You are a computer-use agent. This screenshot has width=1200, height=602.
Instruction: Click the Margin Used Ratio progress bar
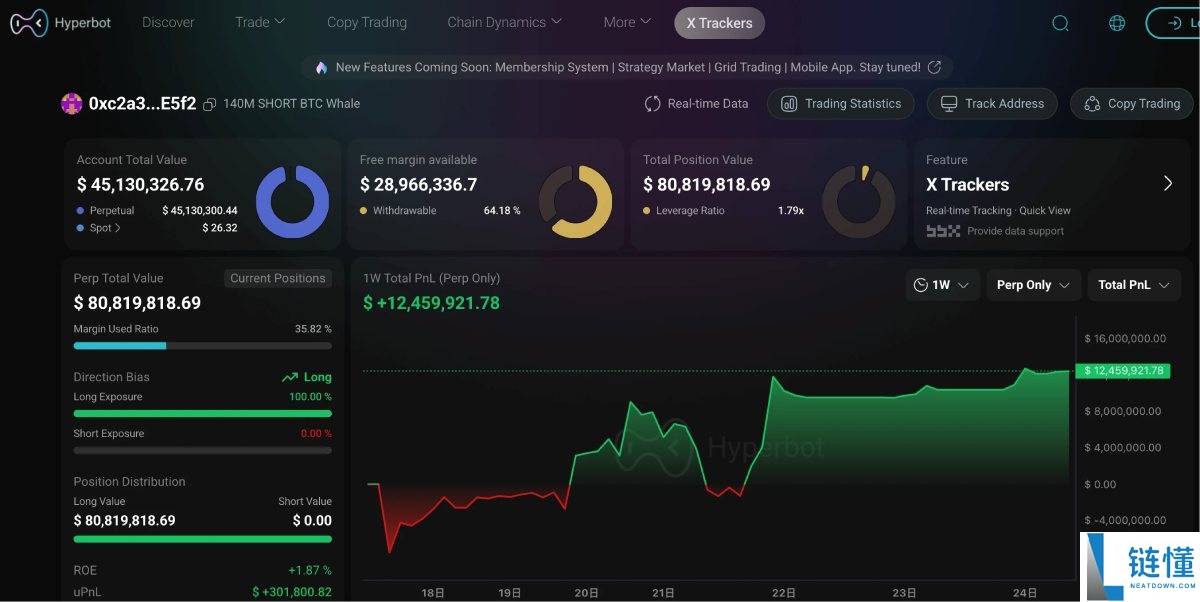pyautogui.click(x=202, y=345)
